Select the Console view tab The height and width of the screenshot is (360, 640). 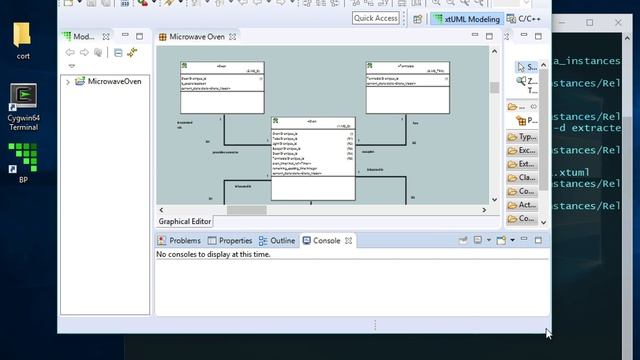click(321, 241)
